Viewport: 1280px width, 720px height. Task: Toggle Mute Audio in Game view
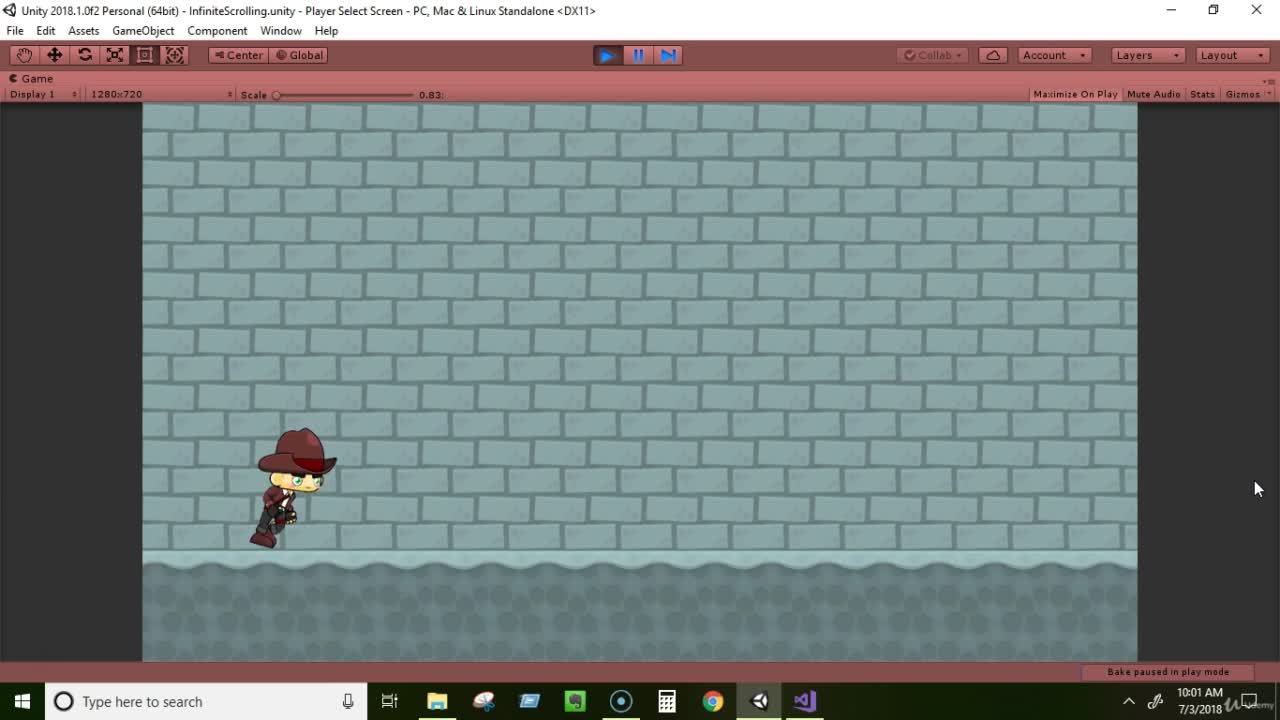[1153, 94]
